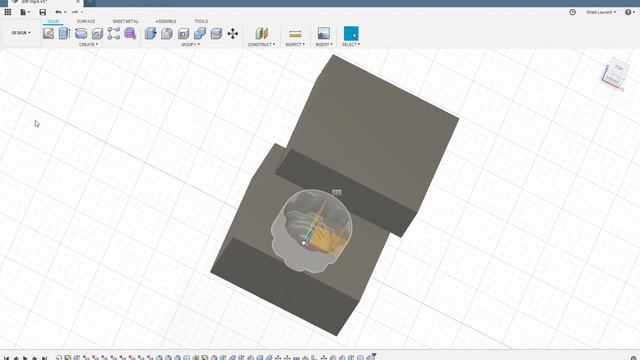Switch to the SURFACE tab
The image size is (640, 360).
[86, 21]
